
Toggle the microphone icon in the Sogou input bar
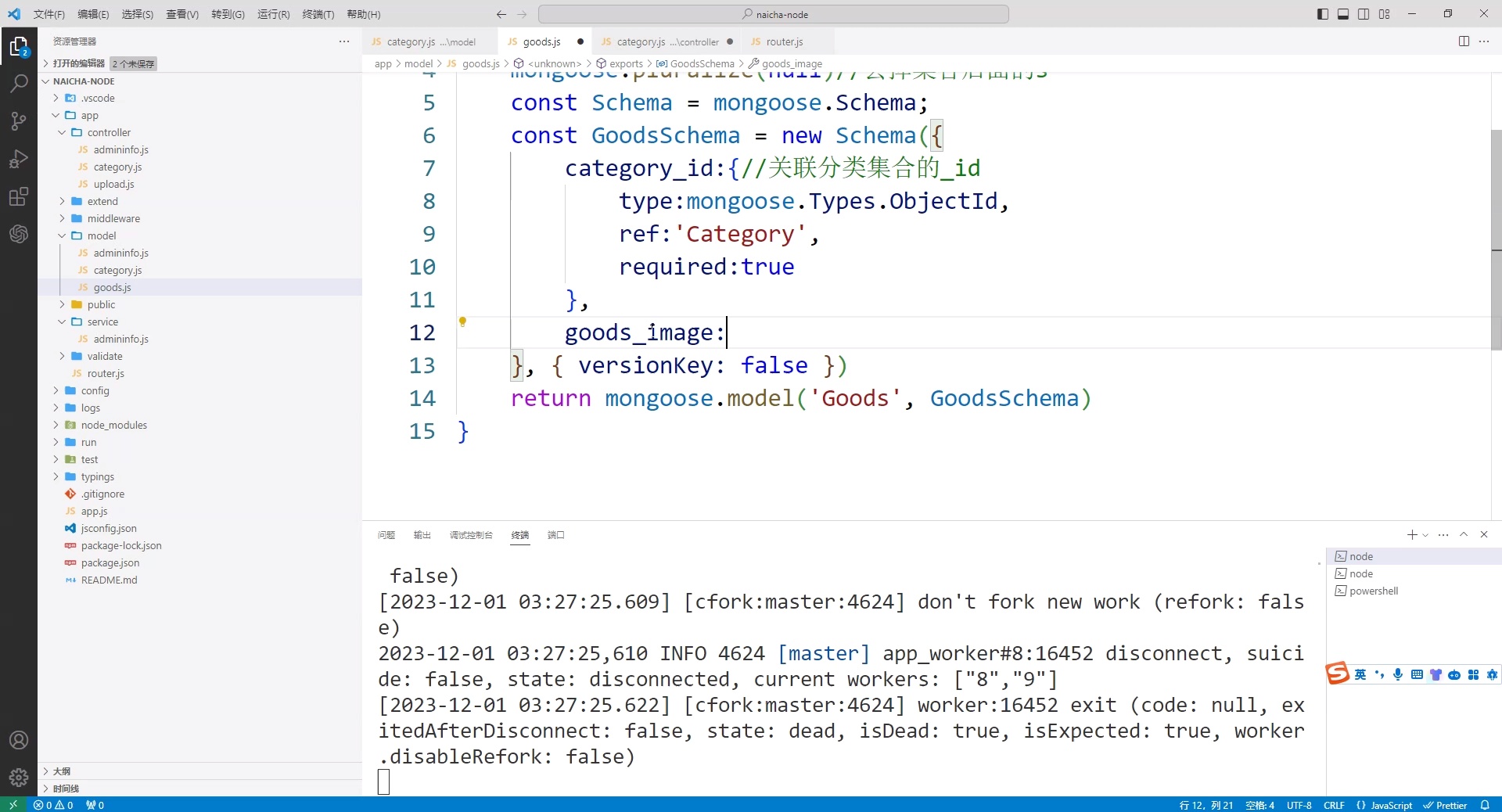(1398, 674)
